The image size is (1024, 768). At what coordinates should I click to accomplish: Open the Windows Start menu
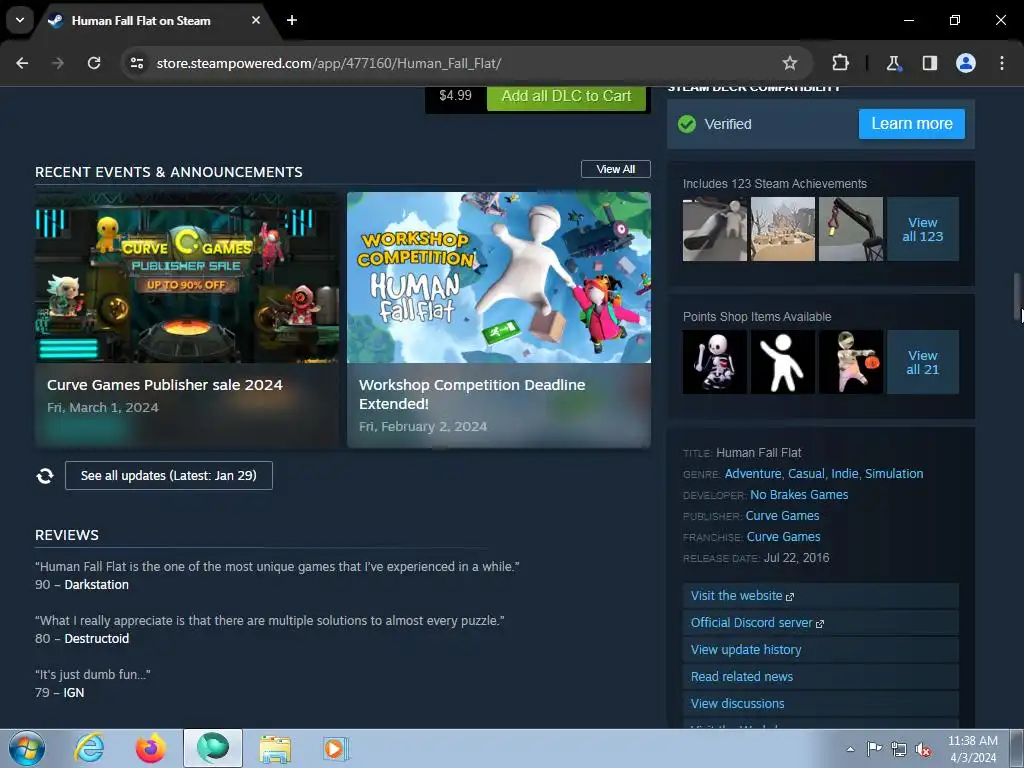27,748
